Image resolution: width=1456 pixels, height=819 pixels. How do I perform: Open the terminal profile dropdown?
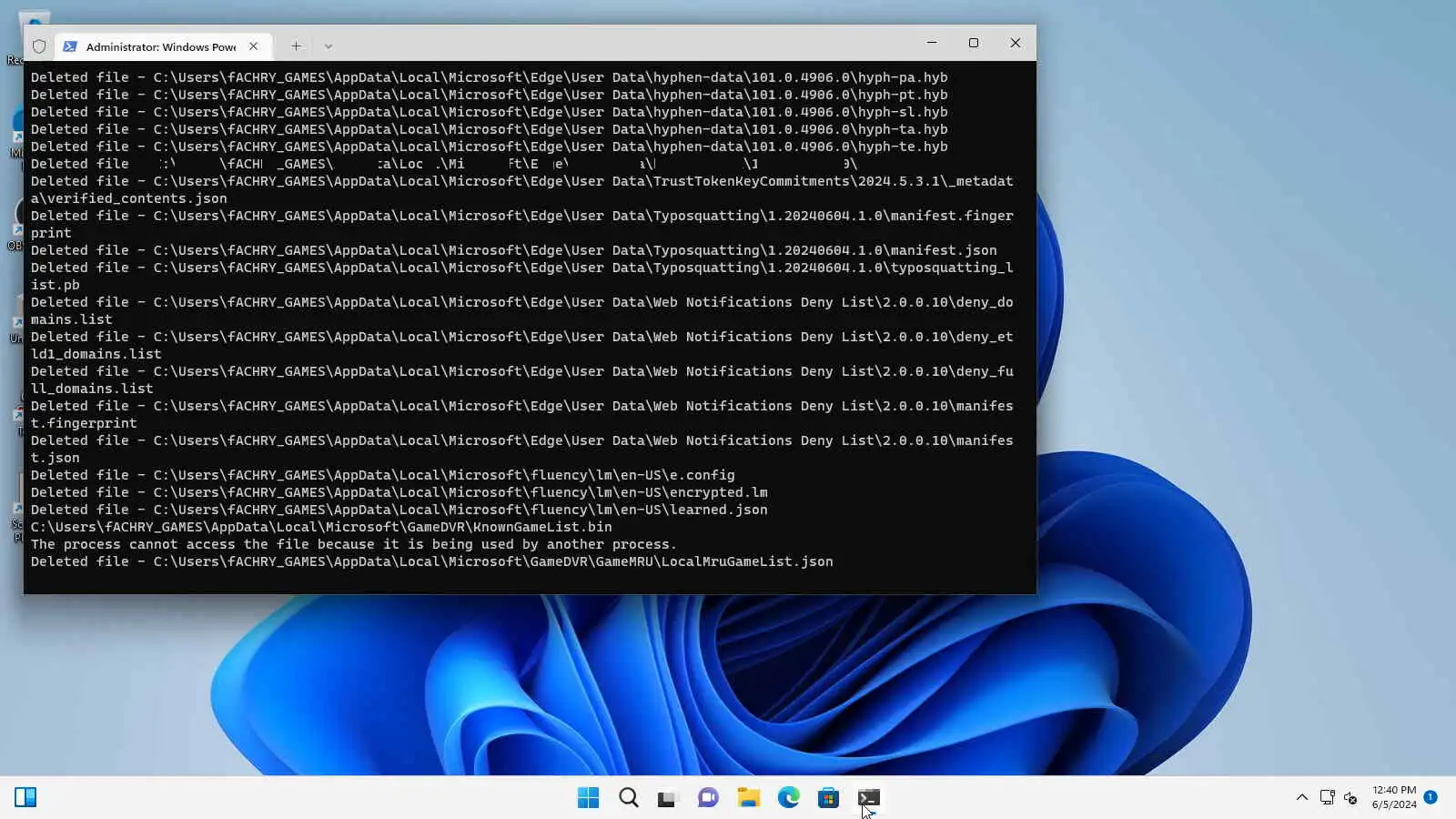coord(329,46)
